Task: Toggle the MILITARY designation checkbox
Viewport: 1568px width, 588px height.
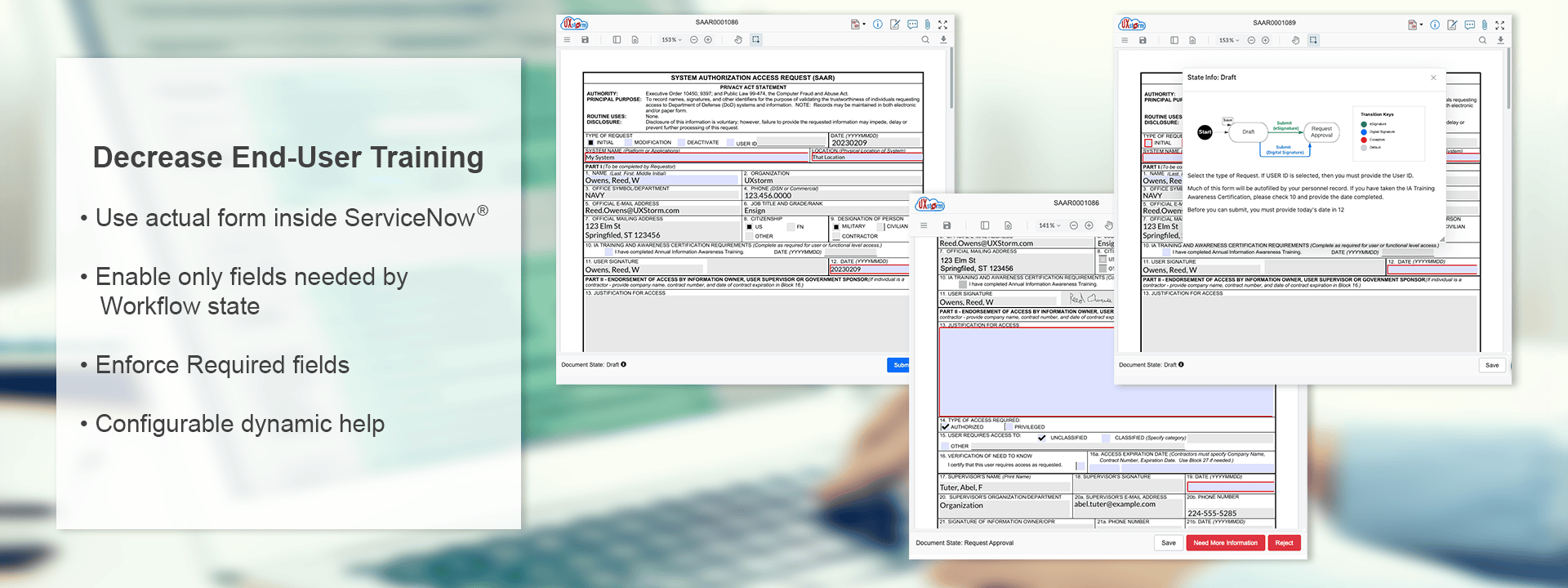Action: (x=836, y=227)
